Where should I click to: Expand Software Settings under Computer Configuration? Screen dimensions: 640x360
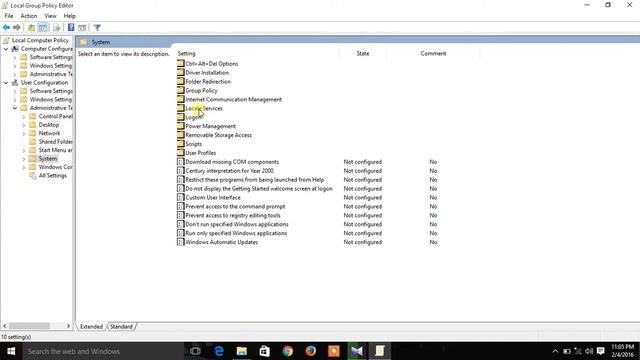click(15, 57)
